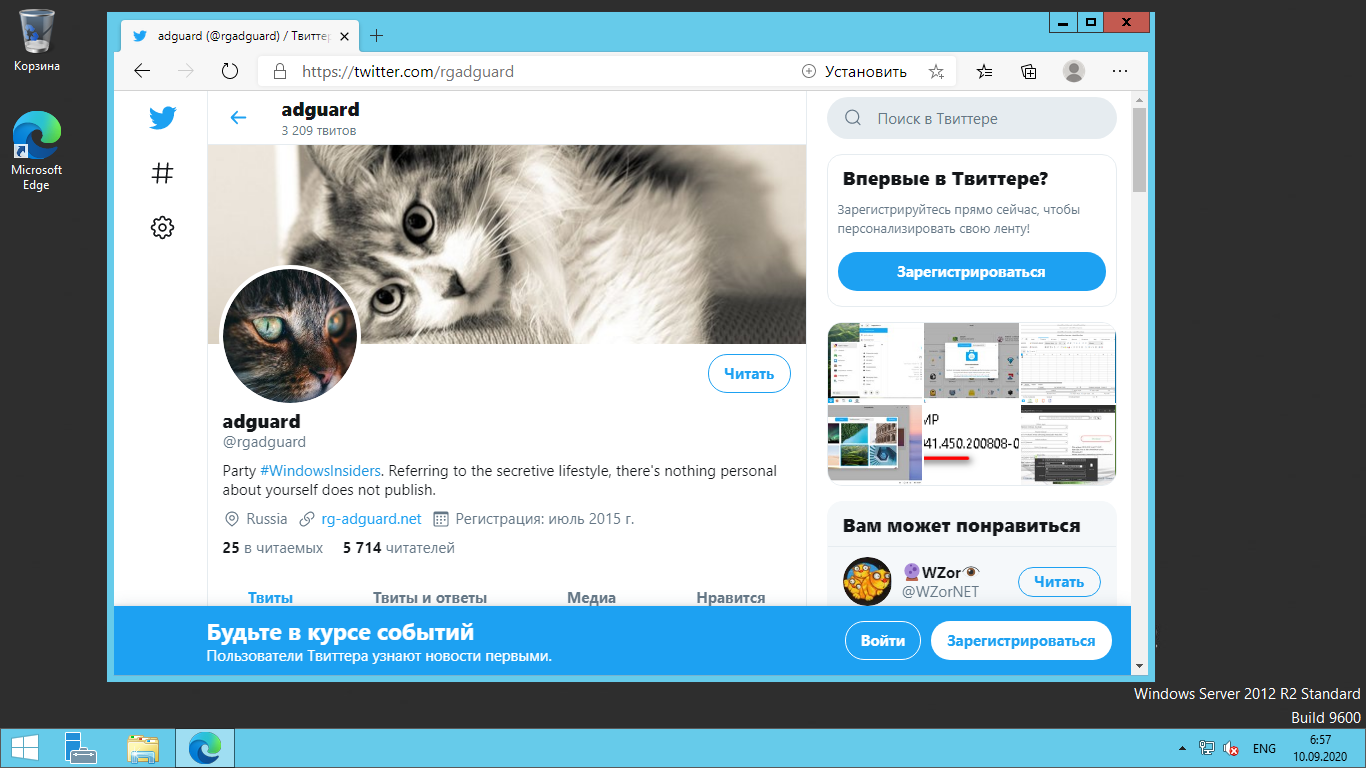Click the #WindowsInsiders hashtag link
Image resolution: width=1366 pixels, height=768 pixels.
[x=321, y=470]
